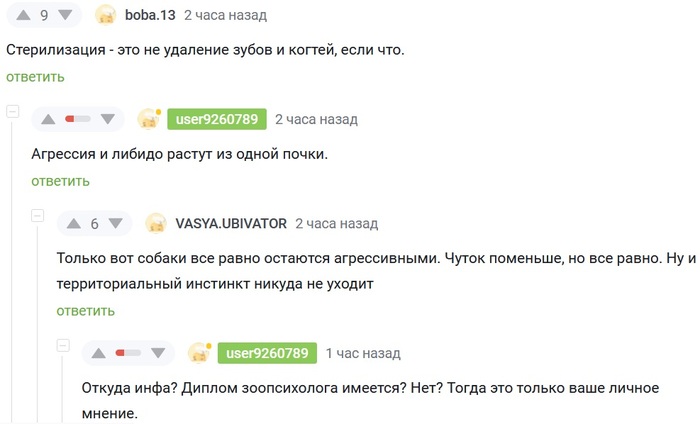Downvote boba.13's comment
This screenshot has width=700, height=424.
(65, 15)
